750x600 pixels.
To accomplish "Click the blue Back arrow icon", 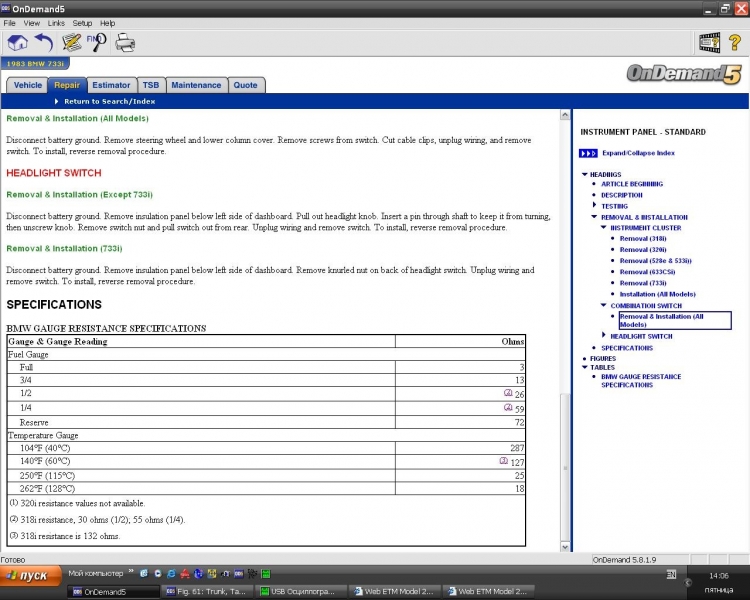I will point(44,42).
